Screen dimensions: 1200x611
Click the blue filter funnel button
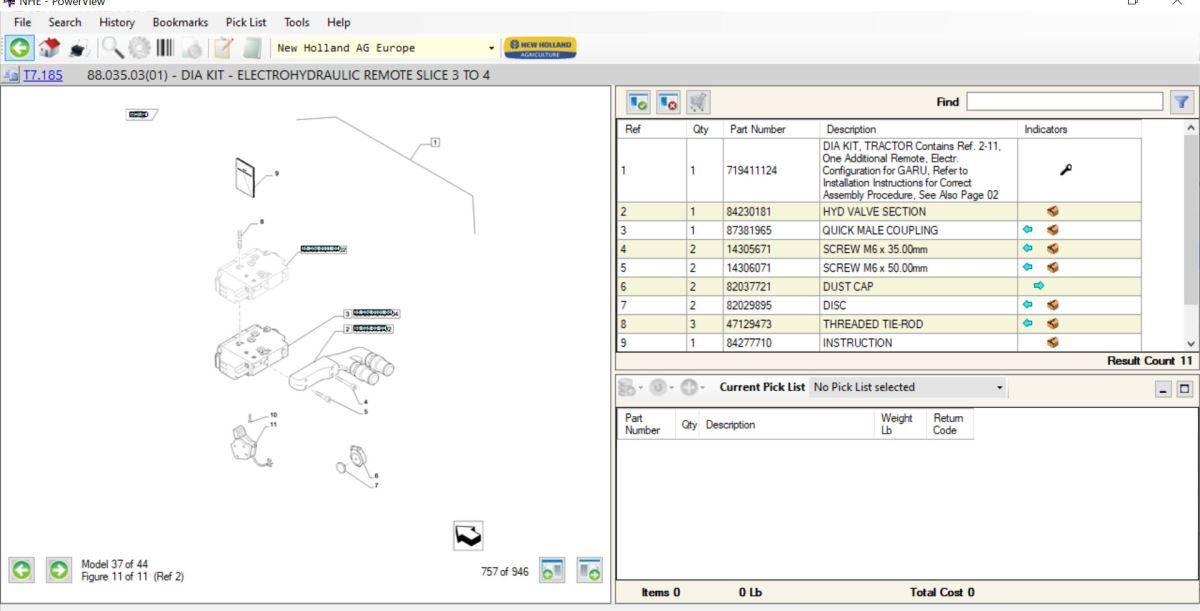click(1182, 101)
